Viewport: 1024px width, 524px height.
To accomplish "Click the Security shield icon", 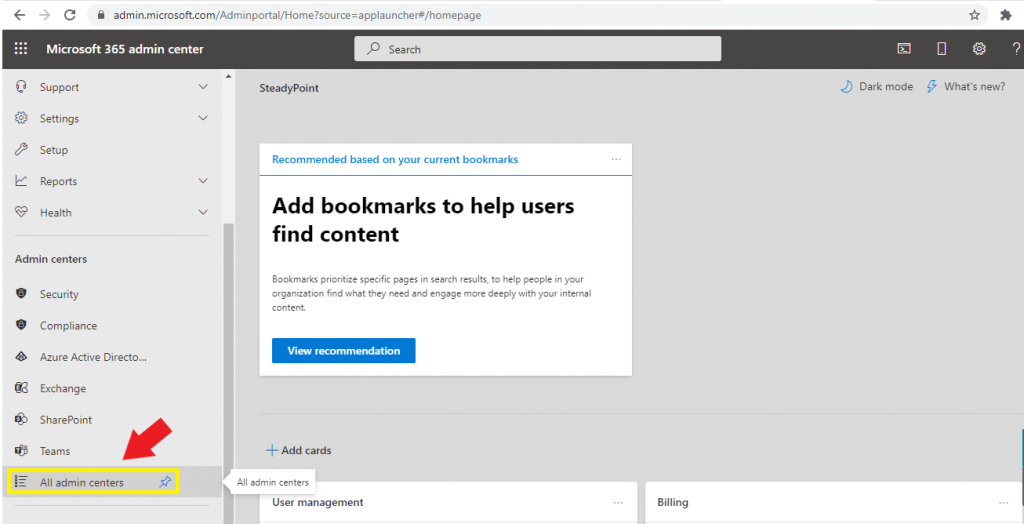I will [x=21, y=294].
